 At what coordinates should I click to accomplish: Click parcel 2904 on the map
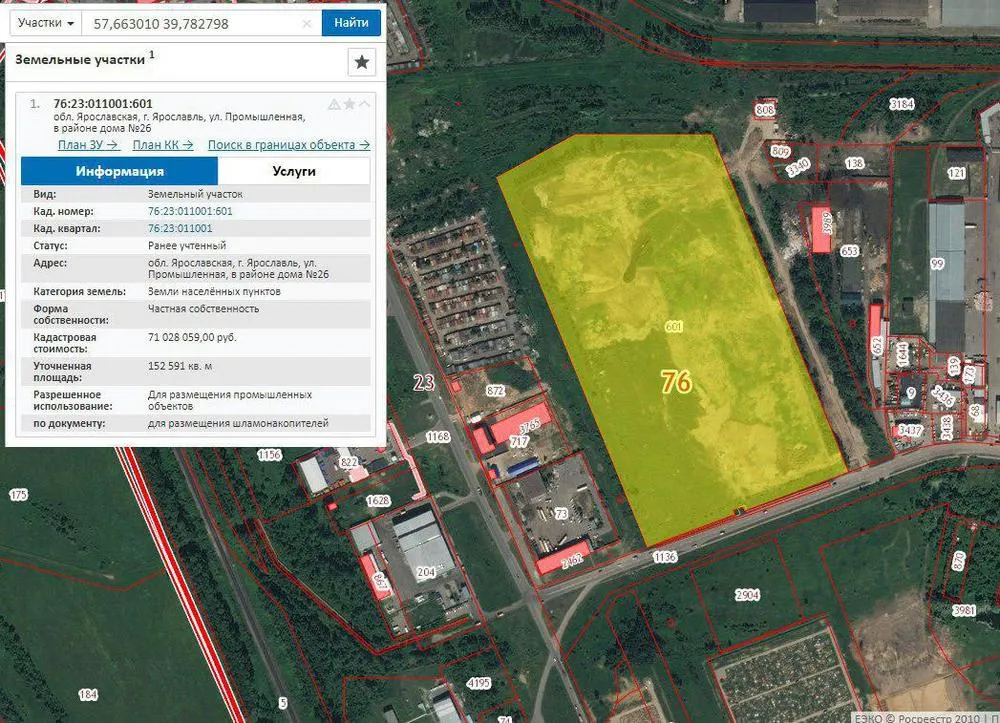point(747,595)
